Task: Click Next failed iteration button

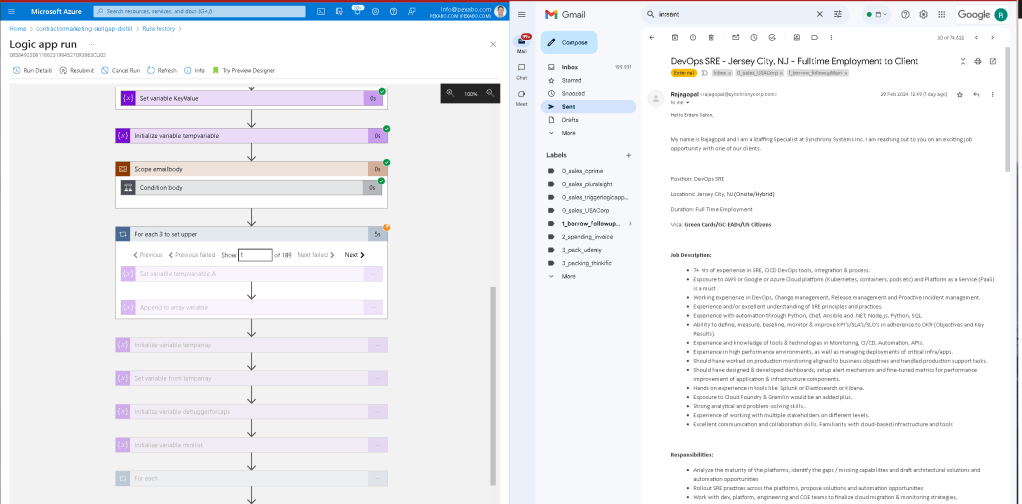Action: pyautogui.click(x=316, y=255)
